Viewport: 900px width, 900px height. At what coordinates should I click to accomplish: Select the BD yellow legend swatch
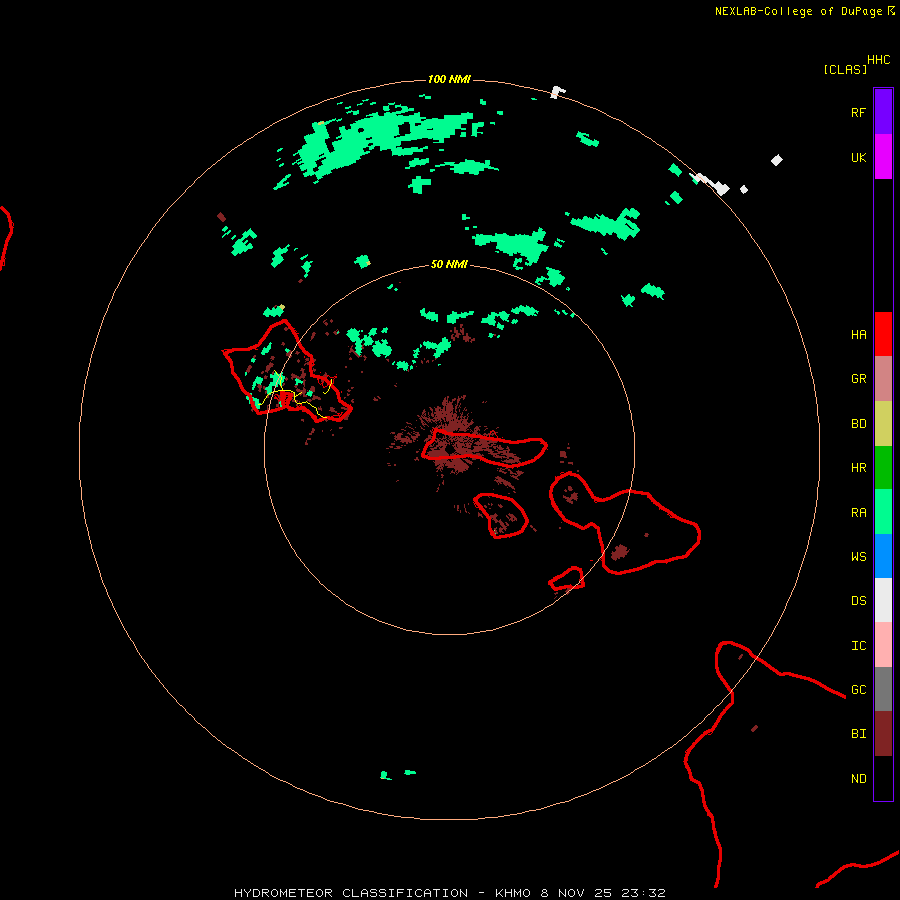pos(883,424)
